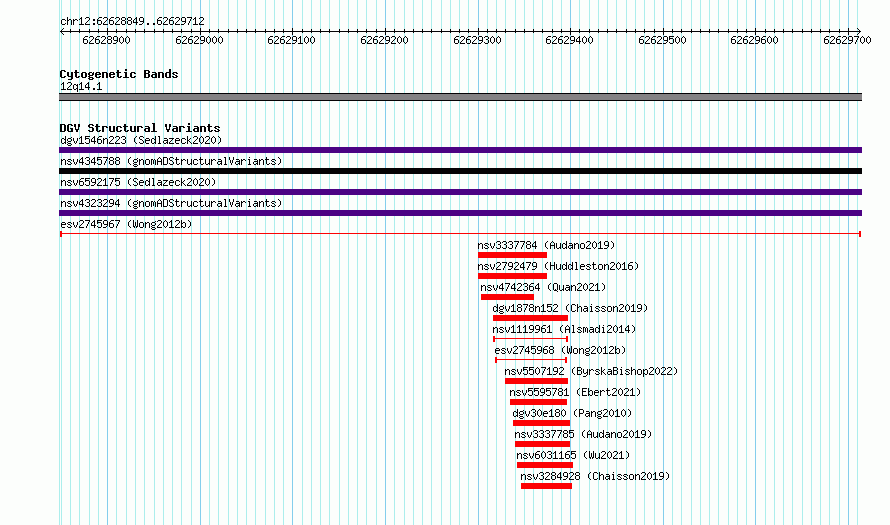Click the red bar under nsv2792479

coord(513,276)
